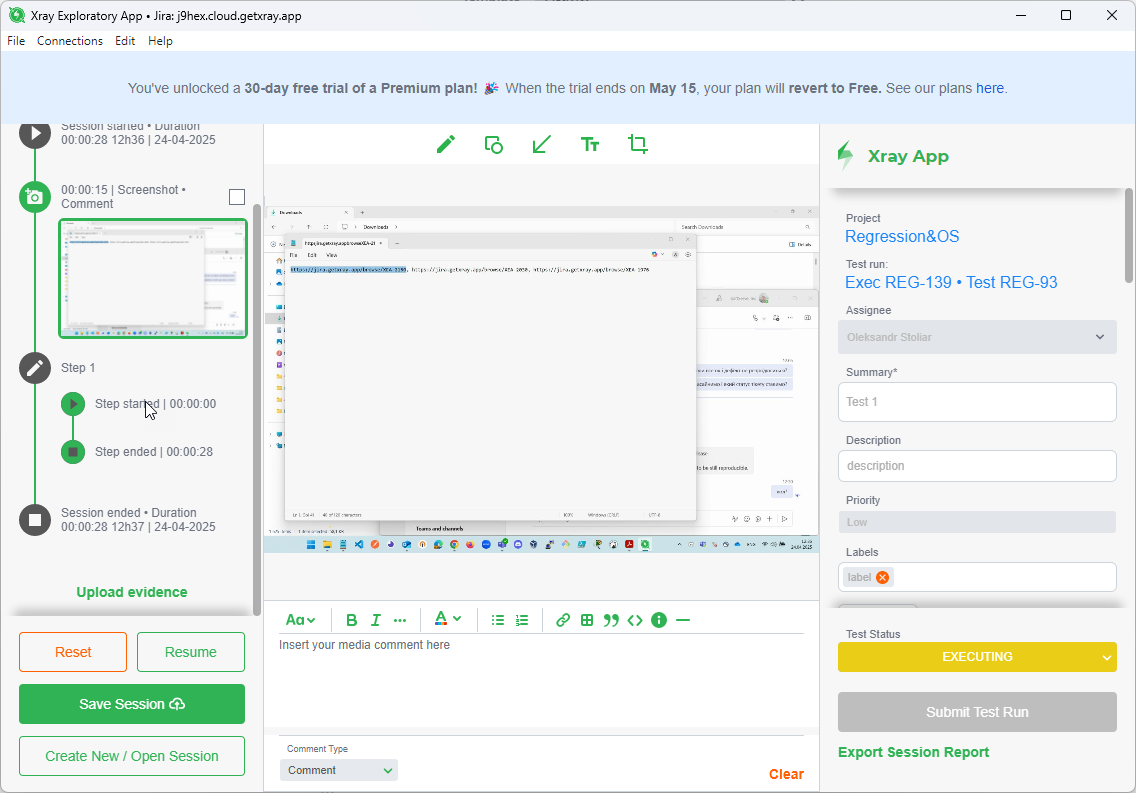Image resolution: width=1136 pixels, height=793 pixels.
Task: Toggle bold formatting in comment editor
Action: coord(351,620)
